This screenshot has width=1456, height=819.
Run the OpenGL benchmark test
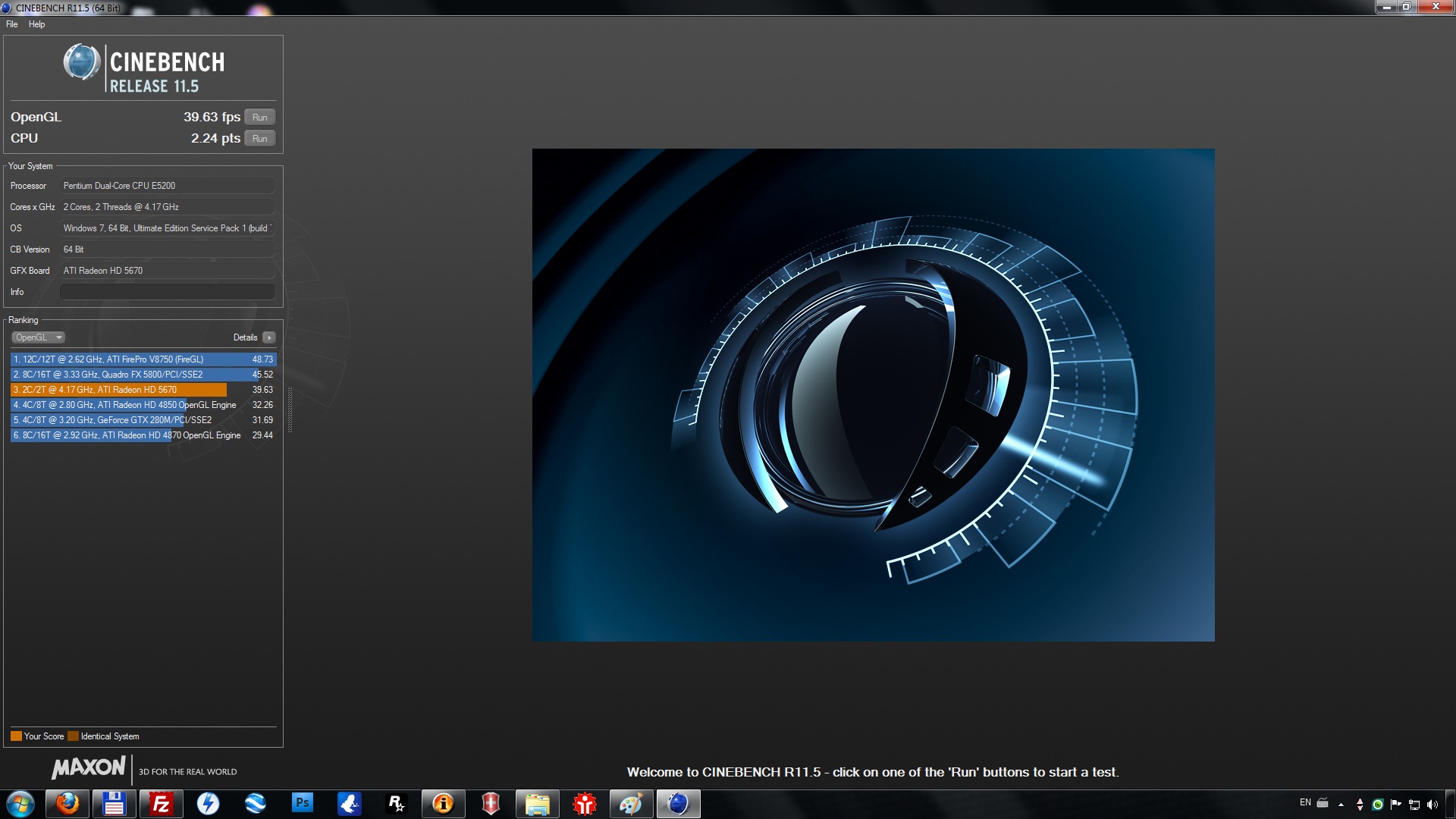(259, 117)
